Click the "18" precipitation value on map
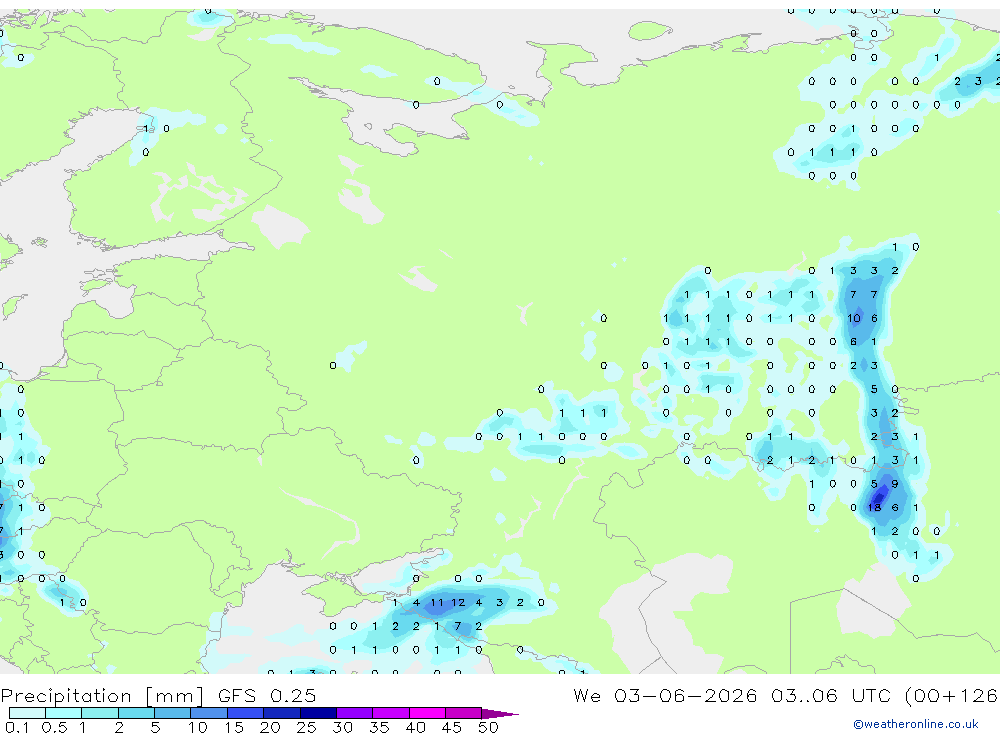The image size is (1000, 733). (874, 507)
